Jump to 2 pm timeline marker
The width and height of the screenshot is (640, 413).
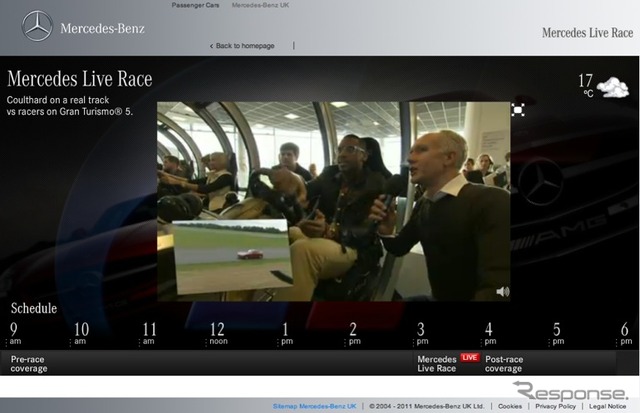(354, 333)
